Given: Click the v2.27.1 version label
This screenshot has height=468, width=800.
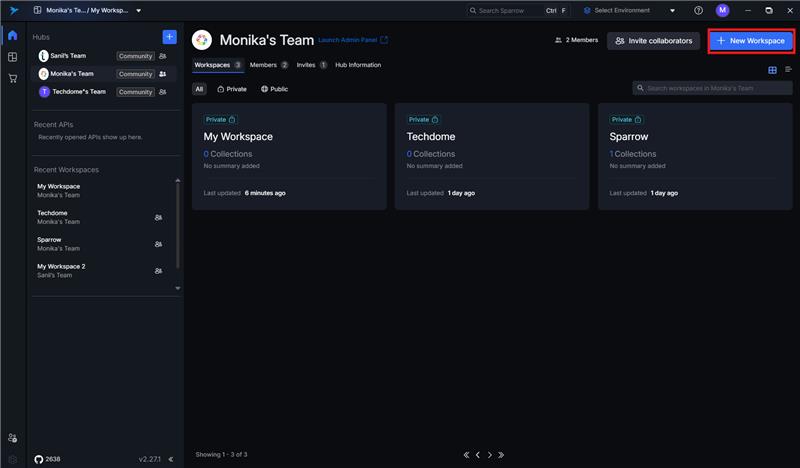Looking at the screenshot, I should [x=149, y=459].
